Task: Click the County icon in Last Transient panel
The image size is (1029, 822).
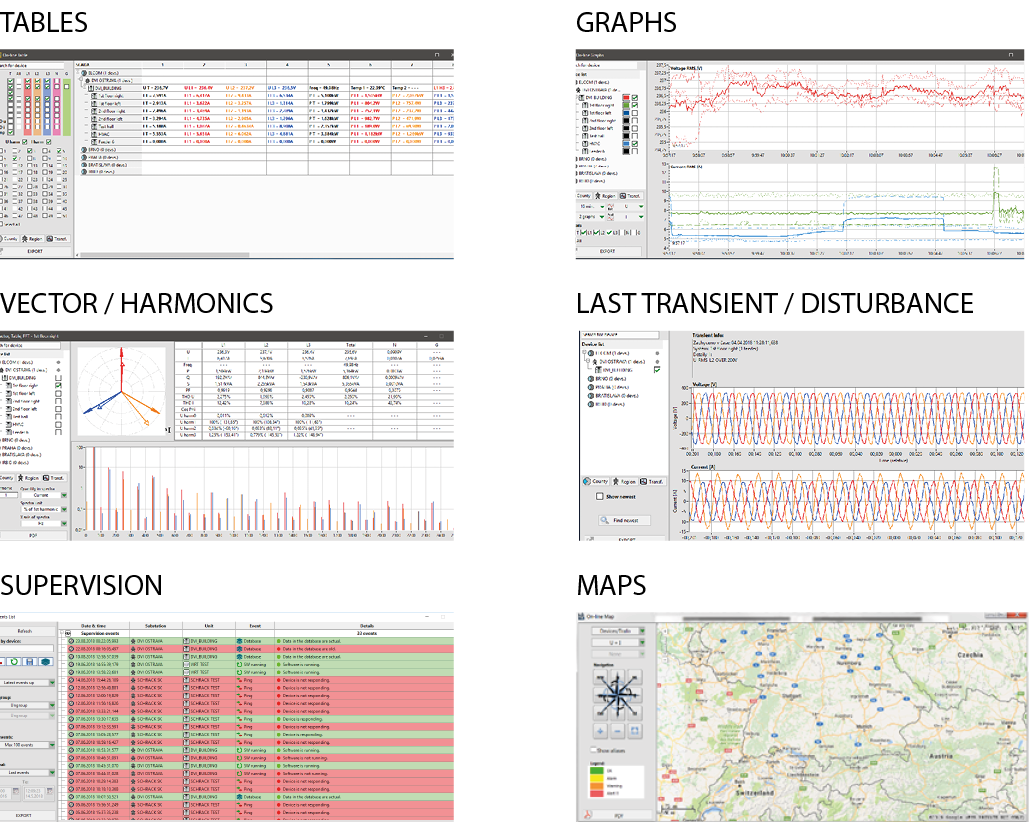Action: pos(587,482)
